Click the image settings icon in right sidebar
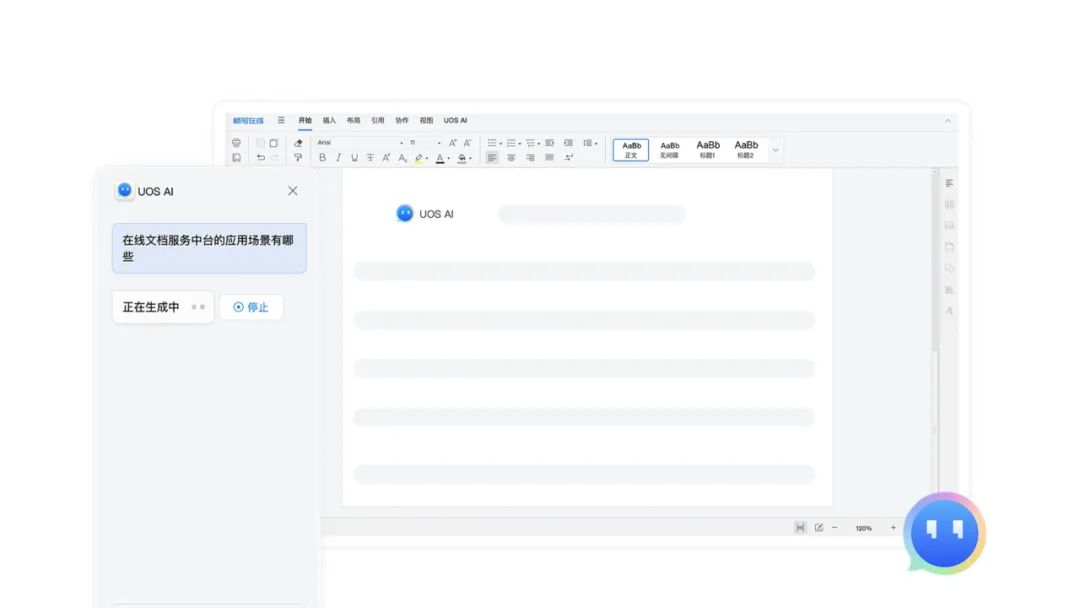The image size is (1080, 608). click(x=949, y=226)
